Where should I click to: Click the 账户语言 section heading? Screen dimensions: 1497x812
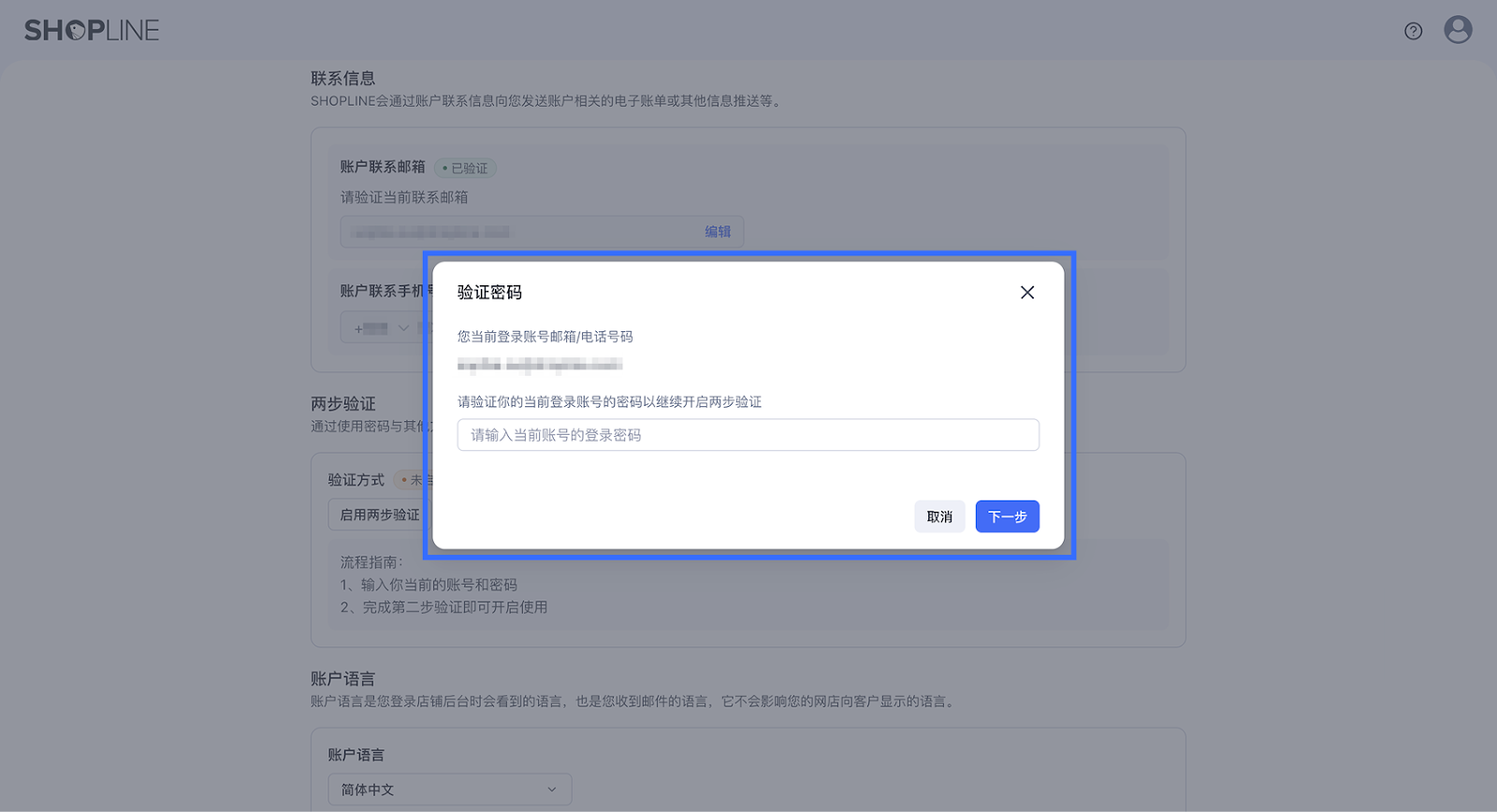click(x=343, y=679)
